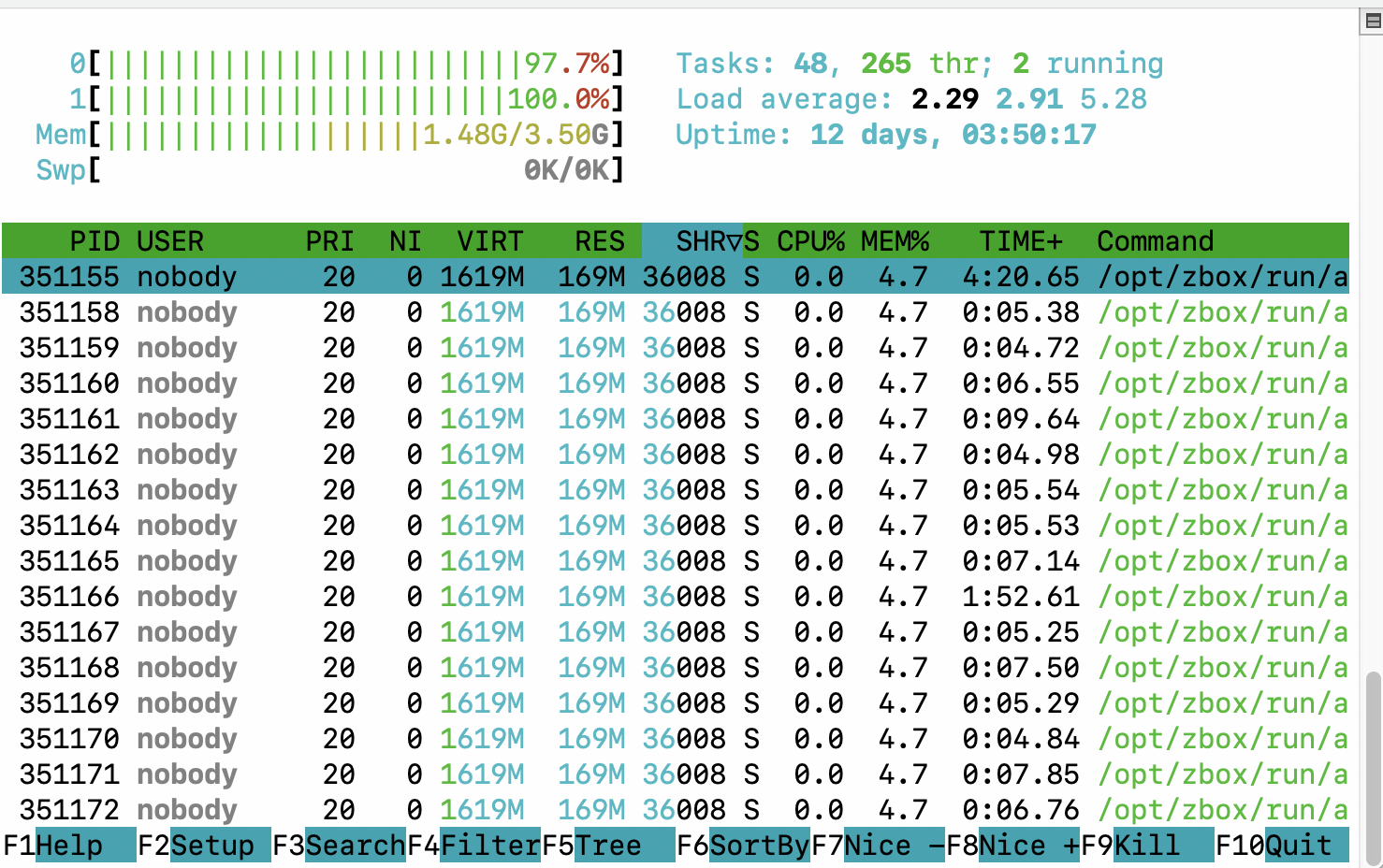Click the CPU 1 usage meter bar
Image resolution: width=1383 pixels, height=868 pixels.
346,99
